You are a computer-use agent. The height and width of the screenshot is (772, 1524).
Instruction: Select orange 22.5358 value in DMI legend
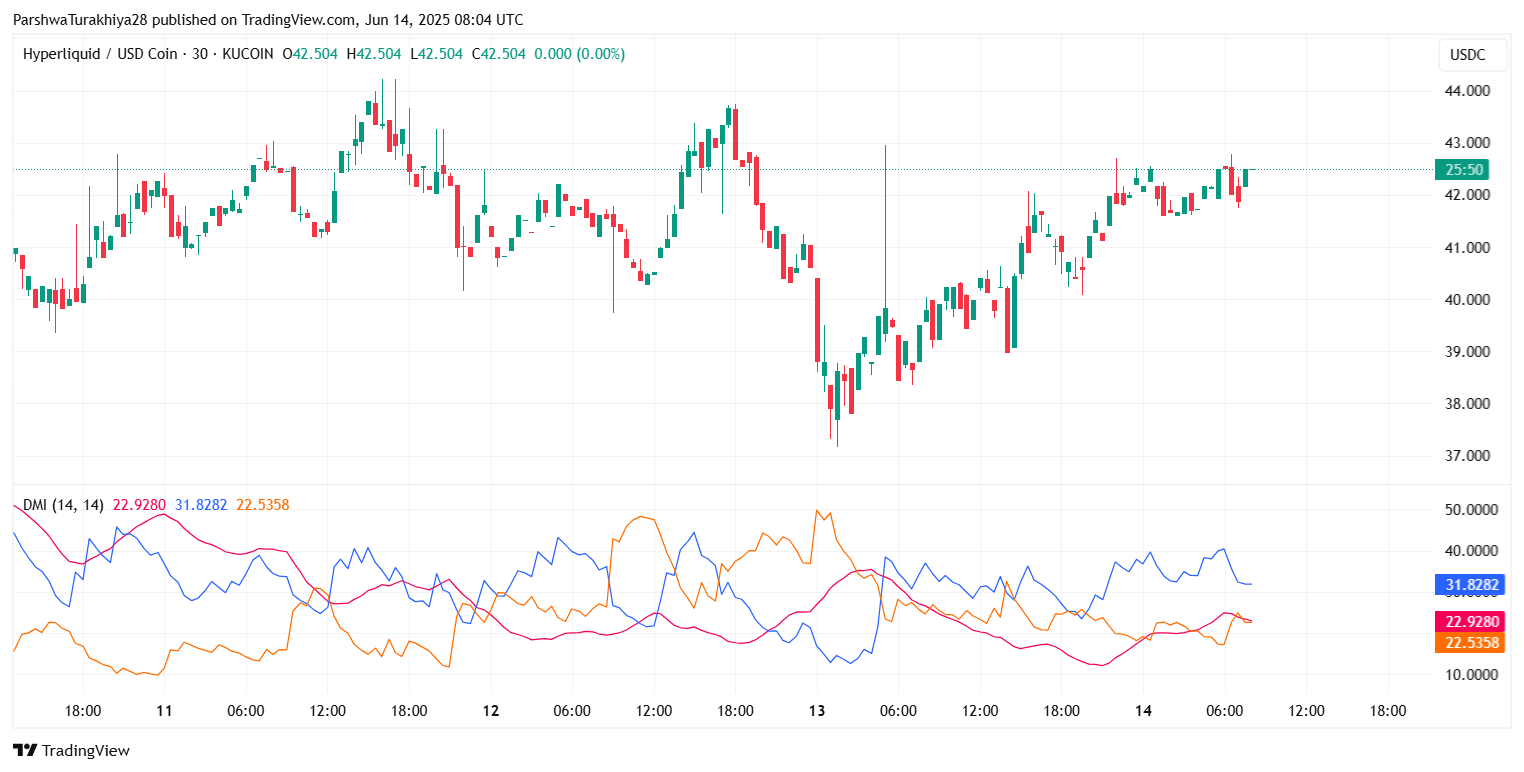click(x=262, y=505)
